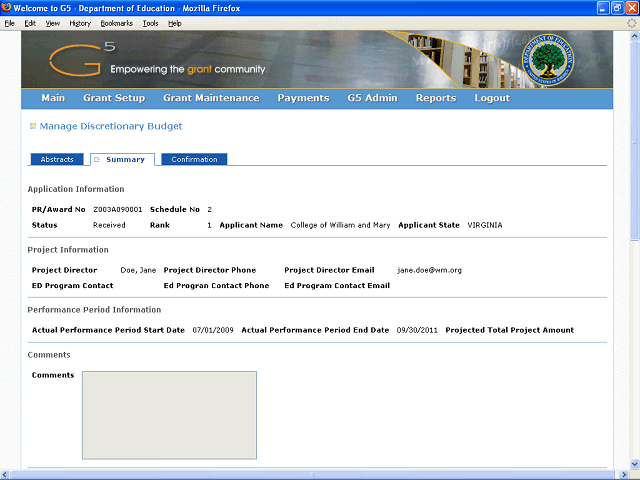Switch to the Abstracts tab
The width and height of the screenshot is (640, 480).
(x=57, y=159)
